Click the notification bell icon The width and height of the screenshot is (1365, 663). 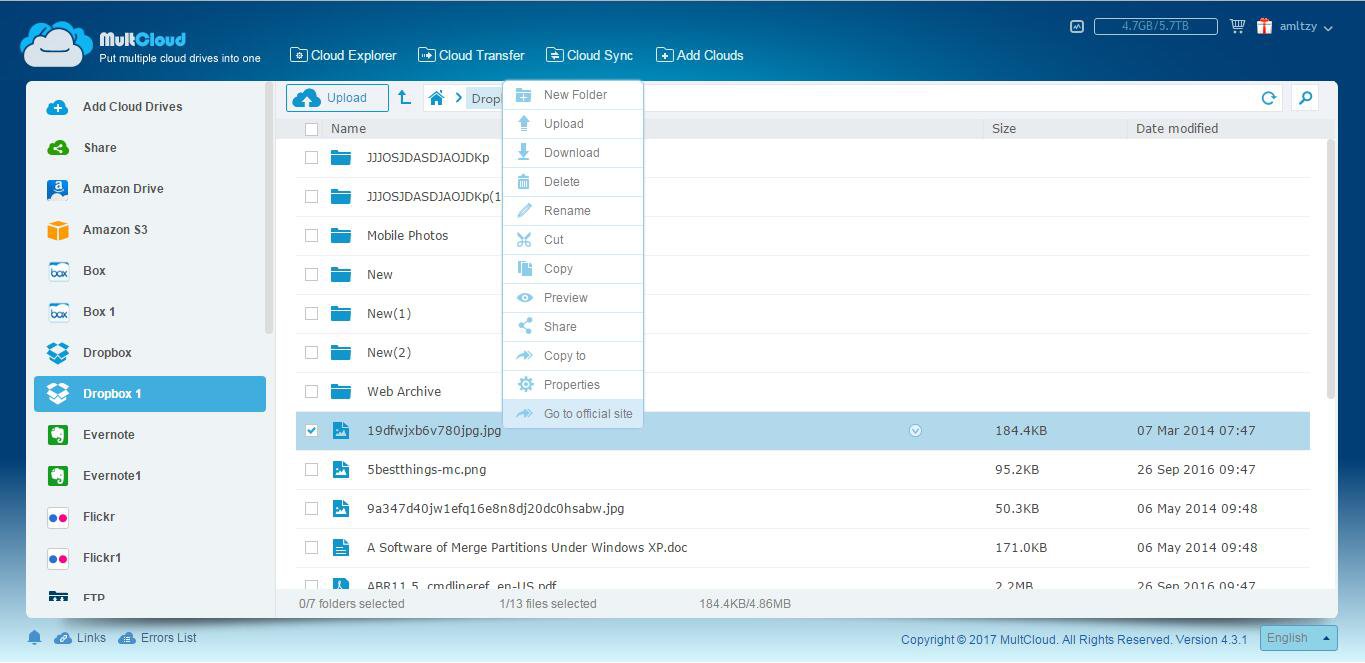[34, 638]
